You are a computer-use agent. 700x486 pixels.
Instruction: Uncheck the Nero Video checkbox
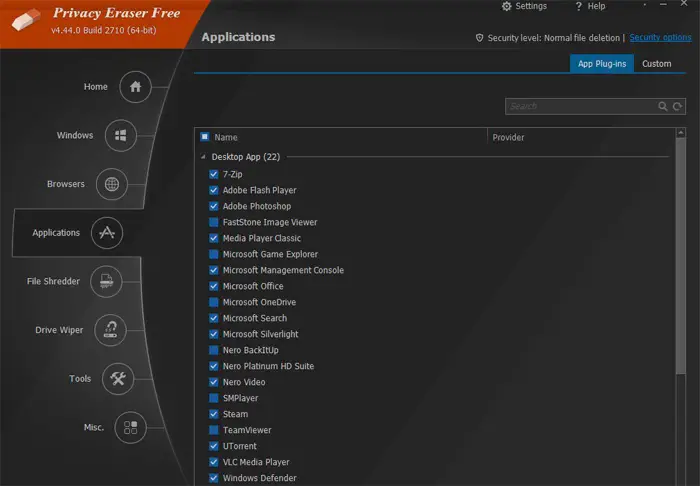click(x=214, y=382)
